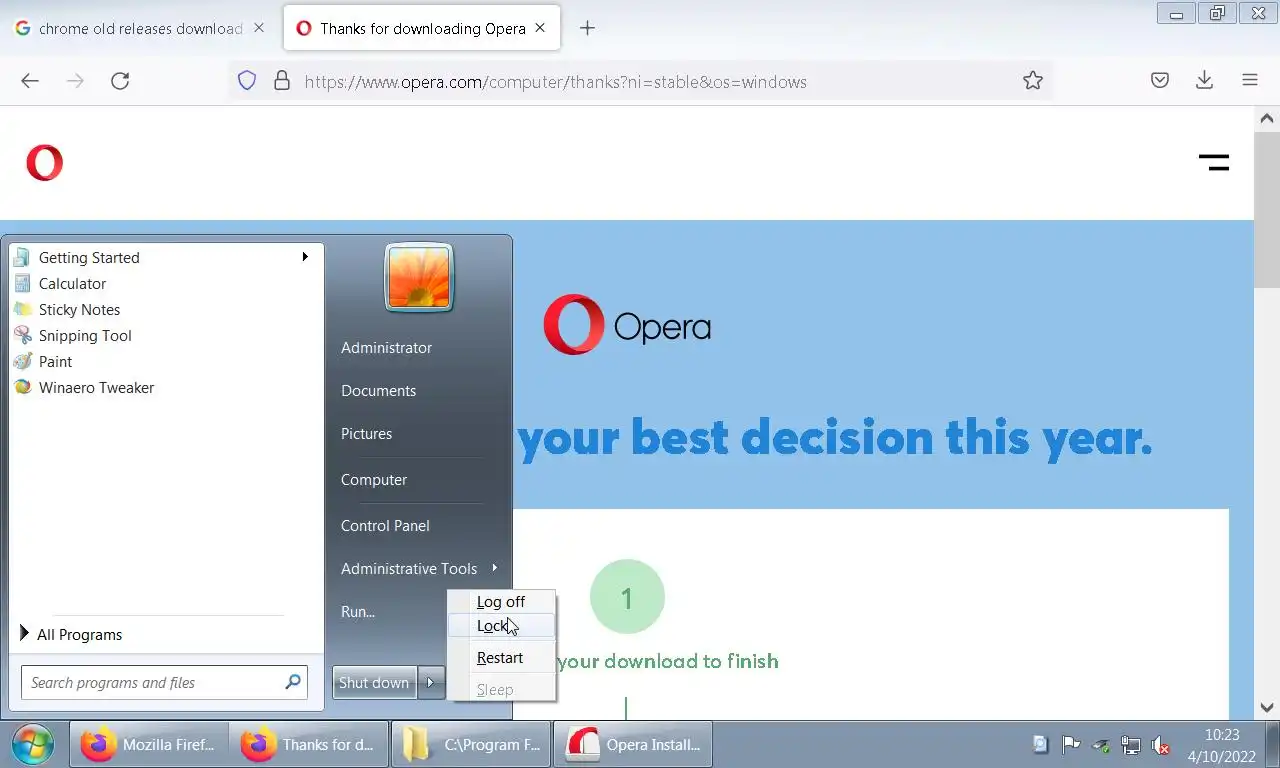Click the Firefox forward arrow
The height and width of the screenshot is (768, 1280).
[x=75, y=81]
